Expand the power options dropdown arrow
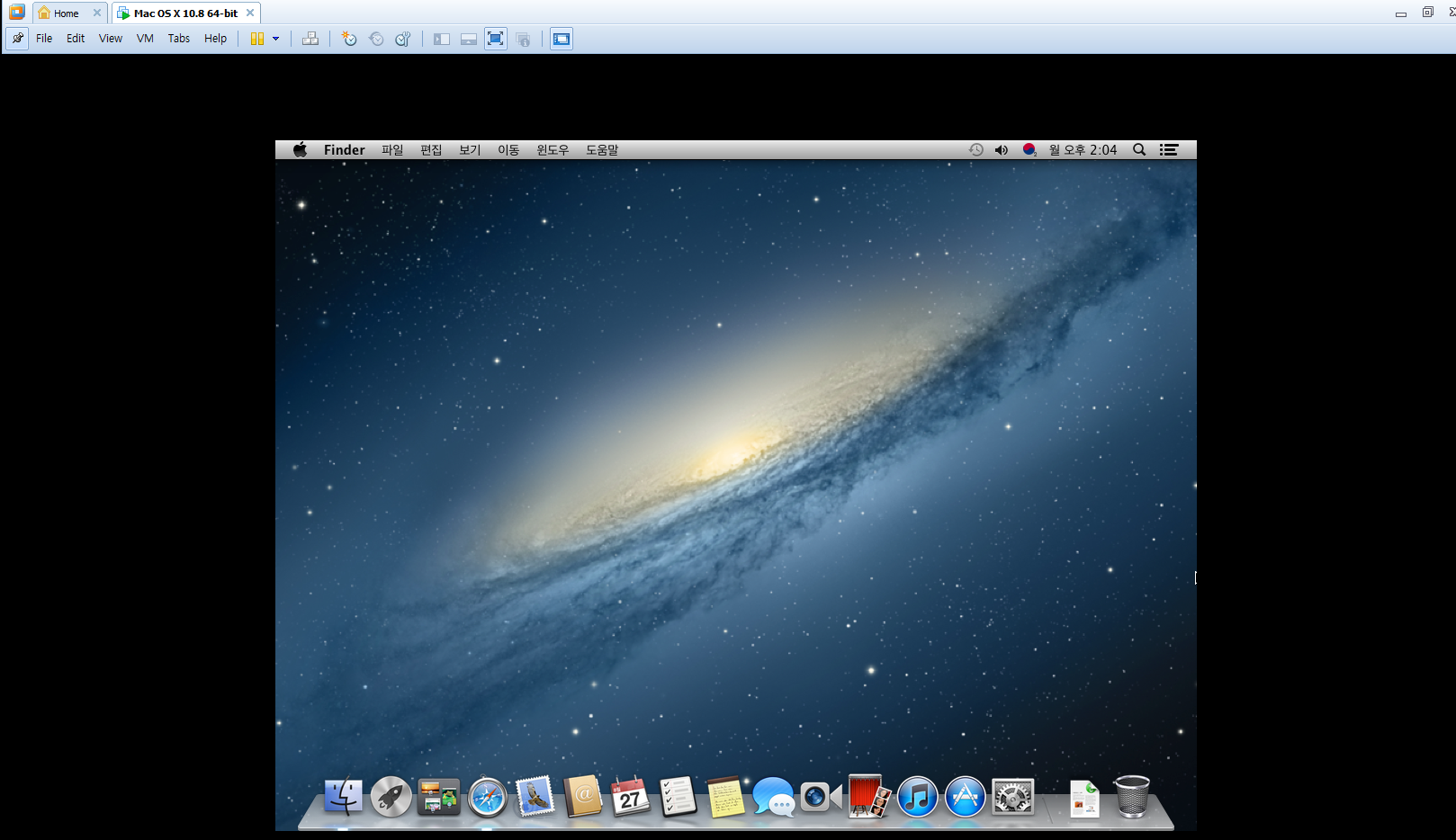Image resolution: width=1456 pixels, height=840 pixels. coord(275,39)
